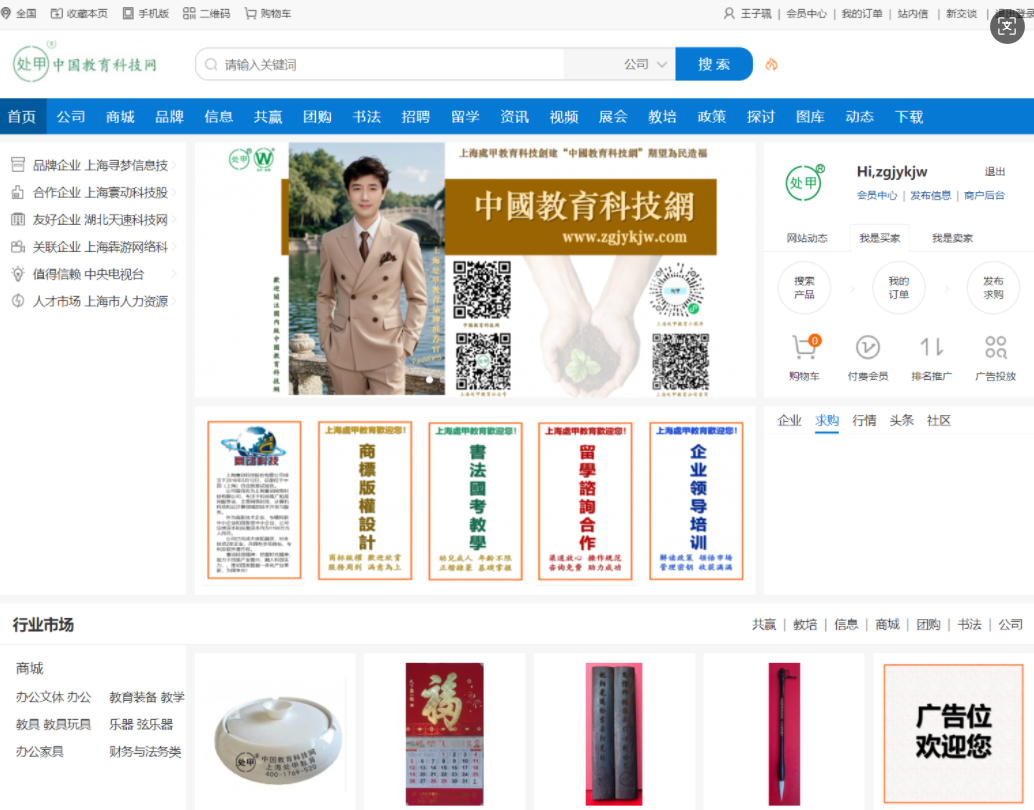Go to 书法 in the navigation bar
This screenshot has height=810, width=1034.
coord(367,117)
